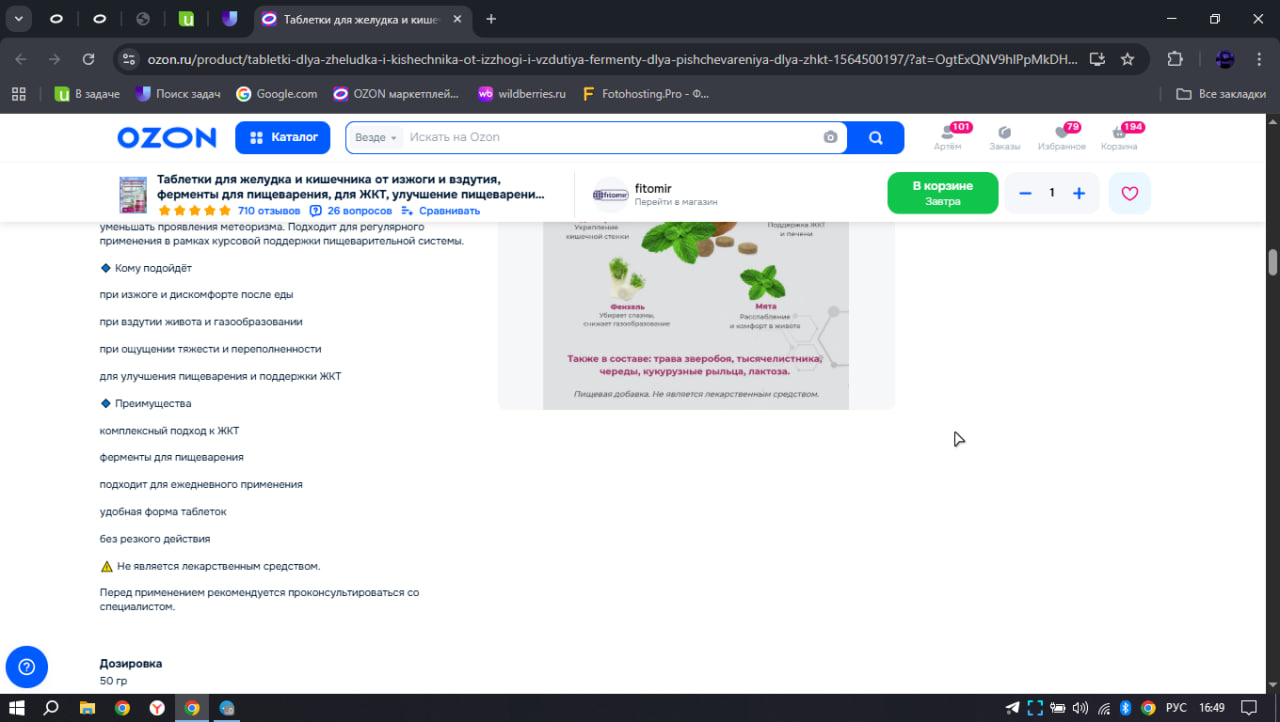
Task: Click the page vertical scrollbar thumb
Action: [1273, 262]
